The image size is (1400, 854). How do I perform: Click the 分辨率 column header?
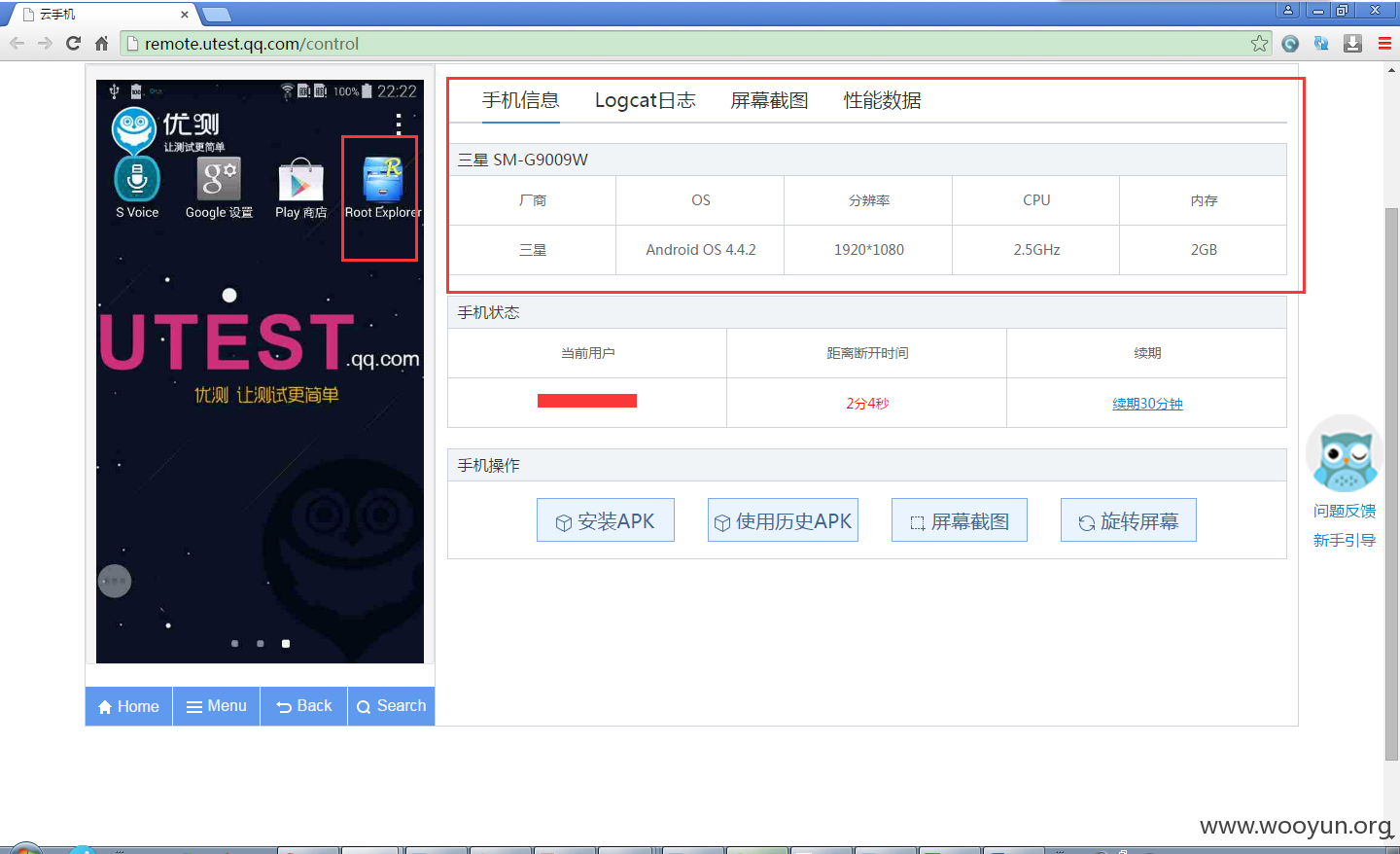[869, 200]
